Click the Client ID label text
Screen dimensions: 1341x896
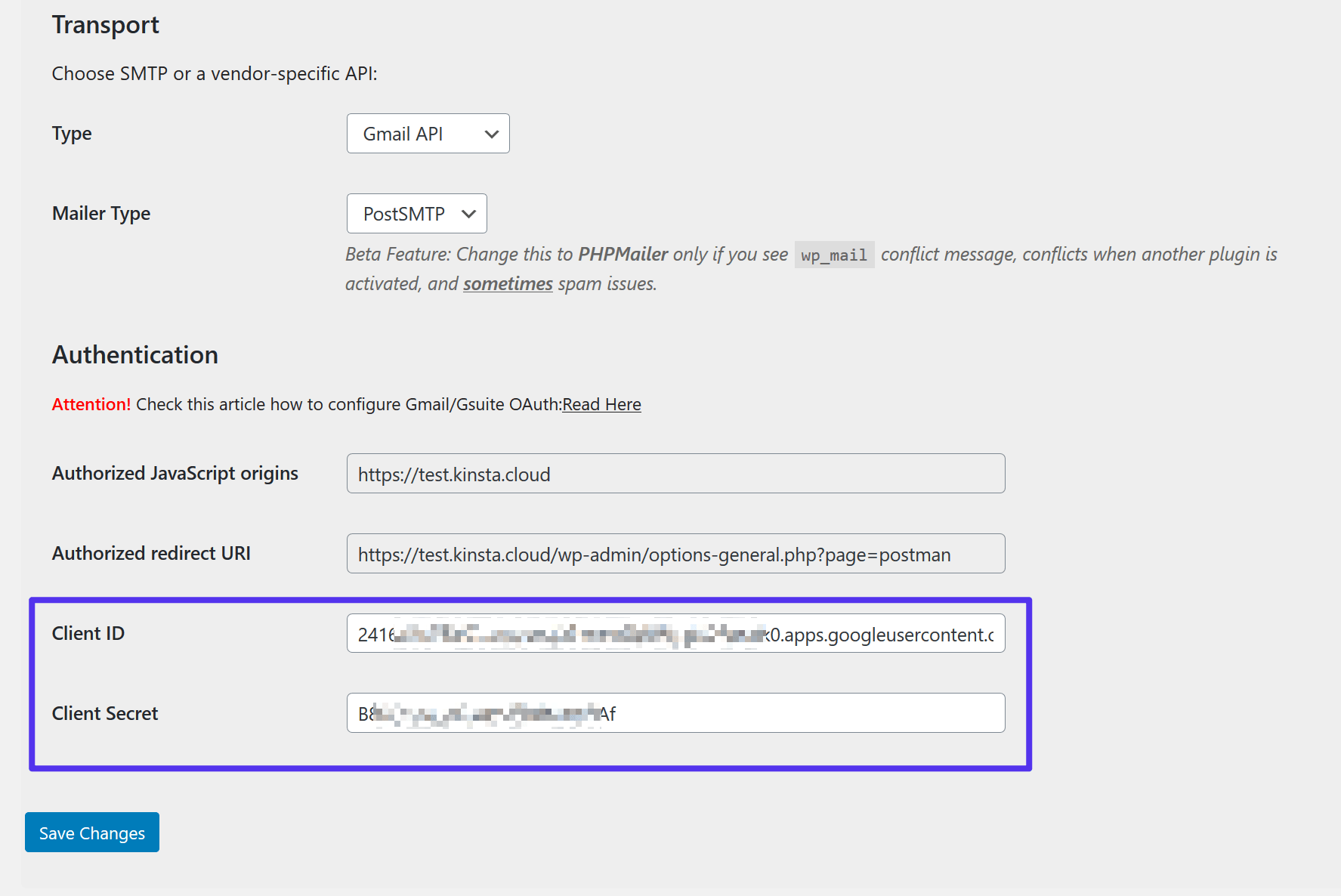[x=88, y=634]
